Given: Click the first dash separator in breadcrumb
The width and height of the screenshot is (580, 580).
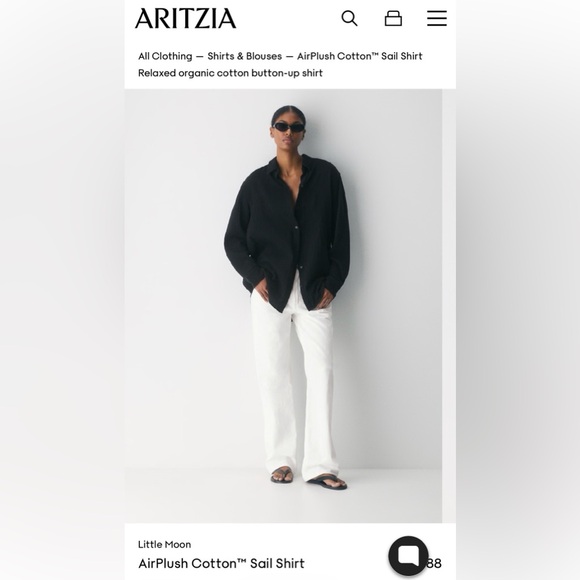Looking at the screenshot, I should [x=200, y=57].
